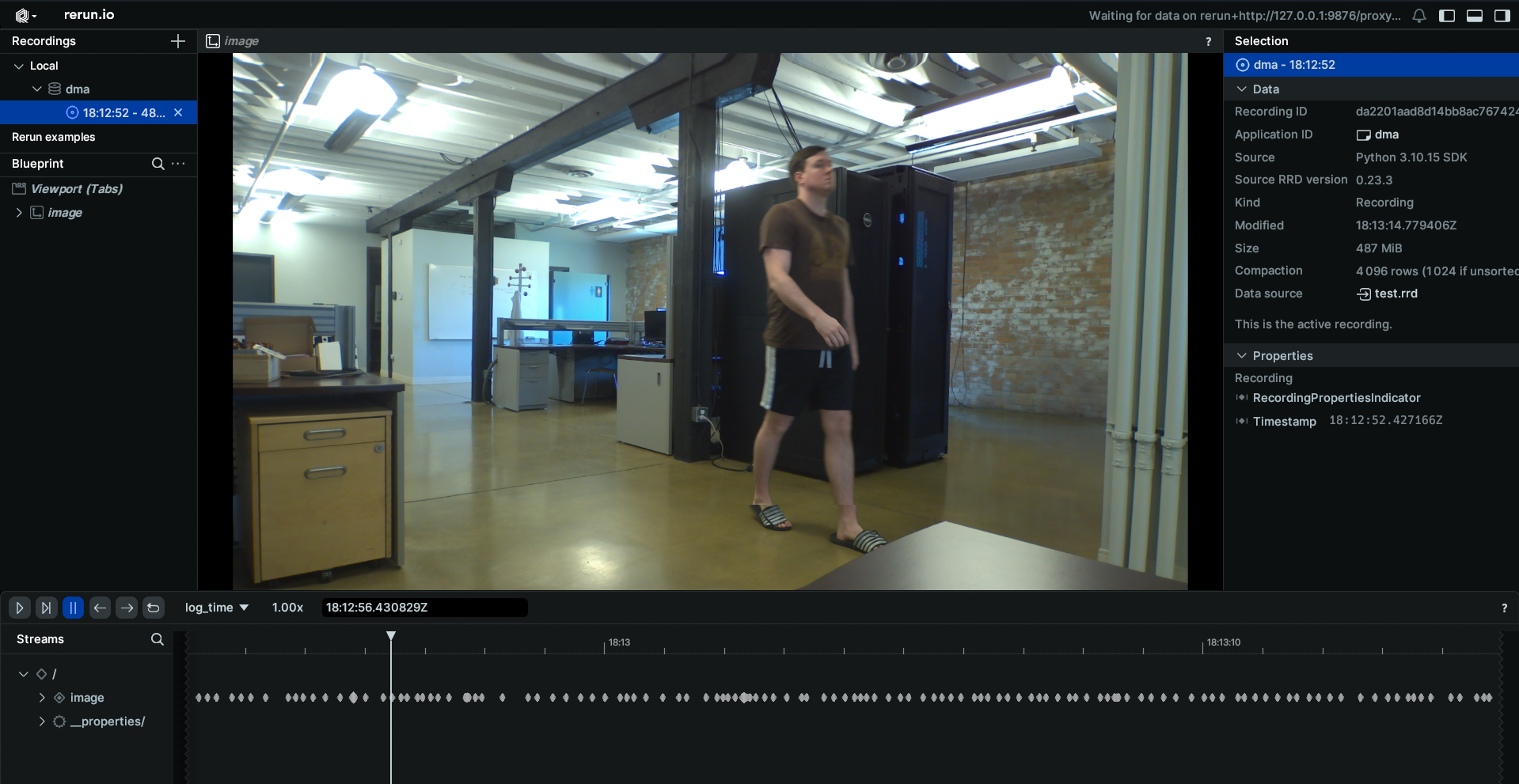Step back one frame with left arrow
Viewport: 1519px width, 784px height.
click(100, 608)
